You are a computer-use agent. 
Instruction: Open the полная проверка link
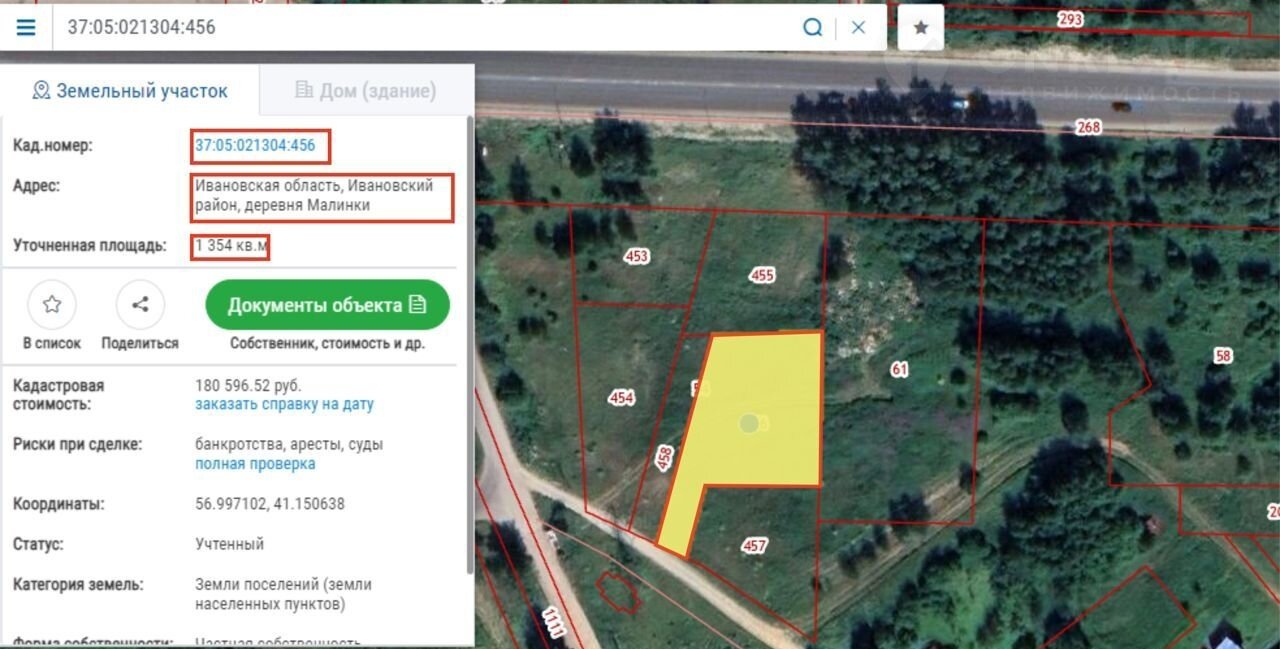(255, 464)
